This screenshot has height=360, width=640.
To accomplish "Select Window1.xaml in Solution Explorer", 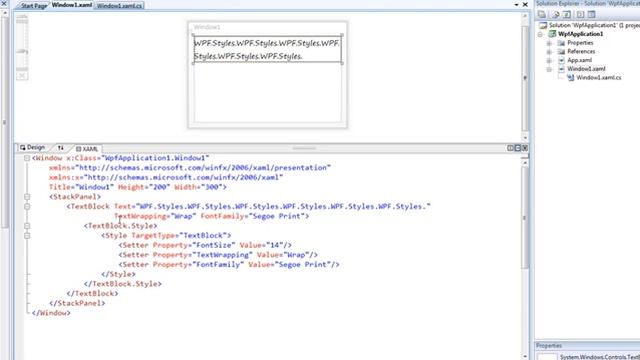I will [586, 69].
